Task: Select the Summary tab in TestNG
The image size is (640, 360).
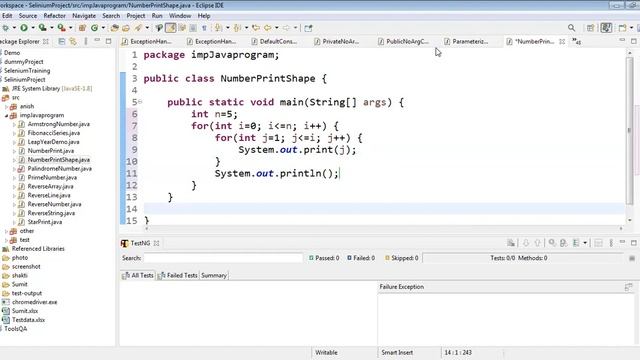Action: point(213,276)
